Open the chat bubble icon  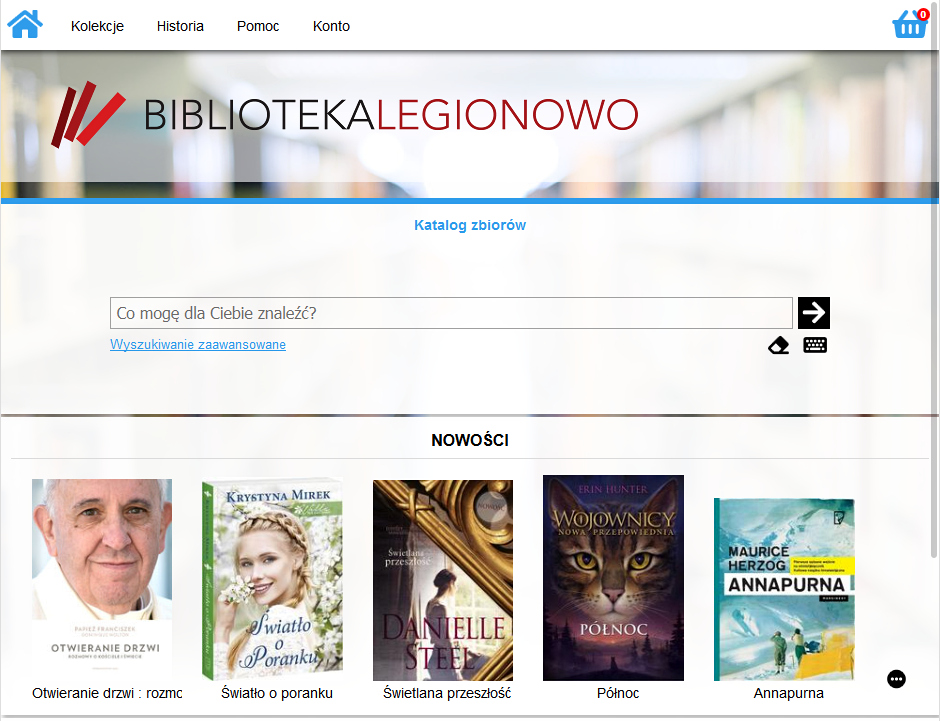pyautogui.click(x=896, y=679)
